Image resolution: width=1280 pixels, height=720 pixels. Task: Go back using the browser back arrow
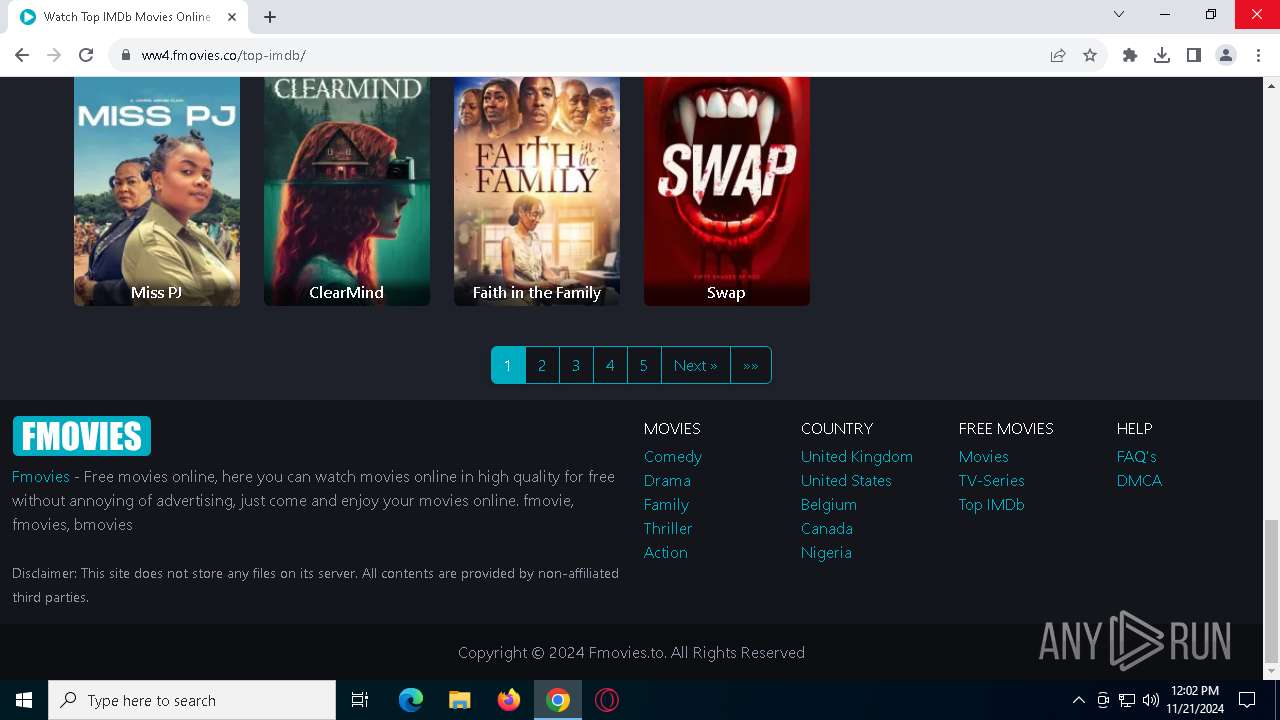(x=22, y=55)
